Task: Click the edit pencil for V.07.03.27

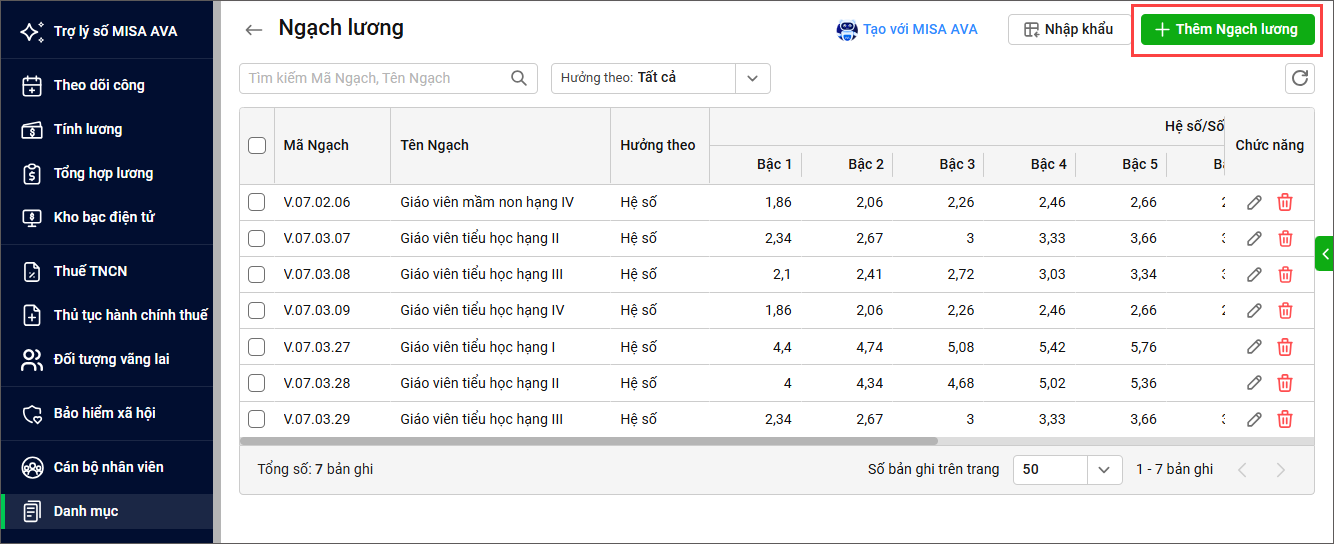Action: click(x=1254, y=347)
